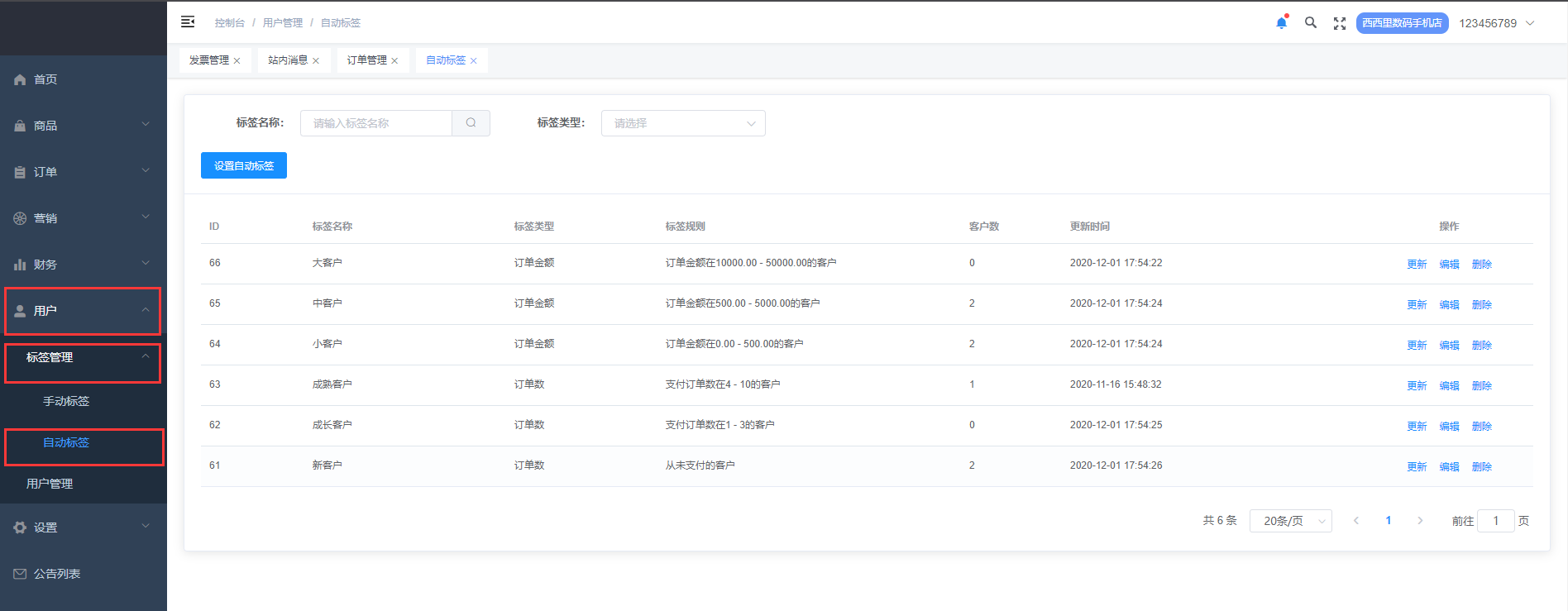Close the 订单管理 tab

[394, 61]
